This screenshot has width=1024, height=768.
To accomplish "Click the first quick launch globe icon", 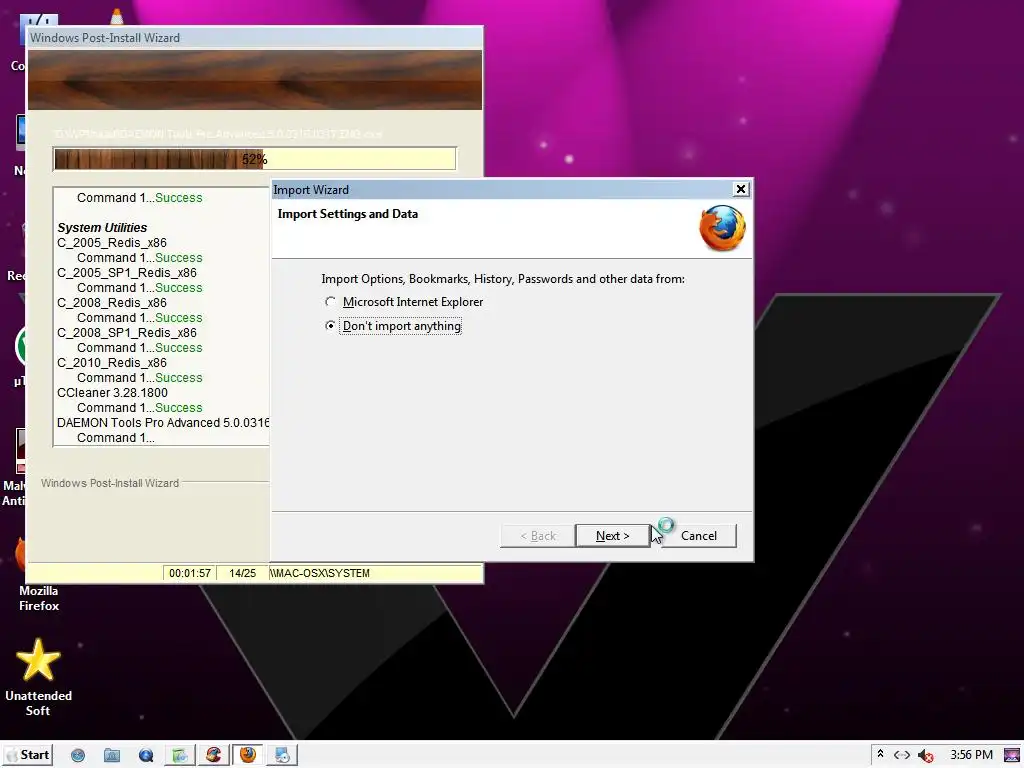I will (x=78, y=756).
